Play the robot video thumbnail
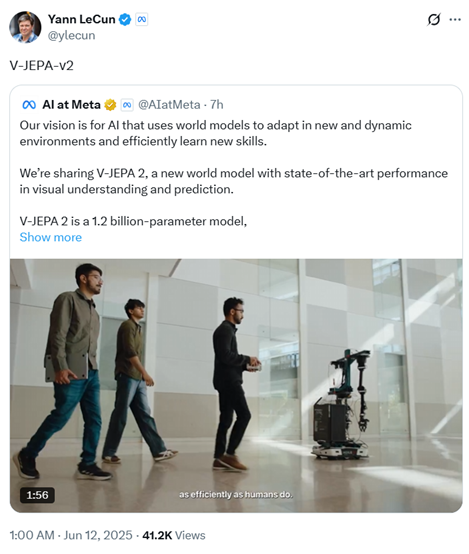Image resolution: width=469 pixels, height=554 pixels. (x=236, y=385)
